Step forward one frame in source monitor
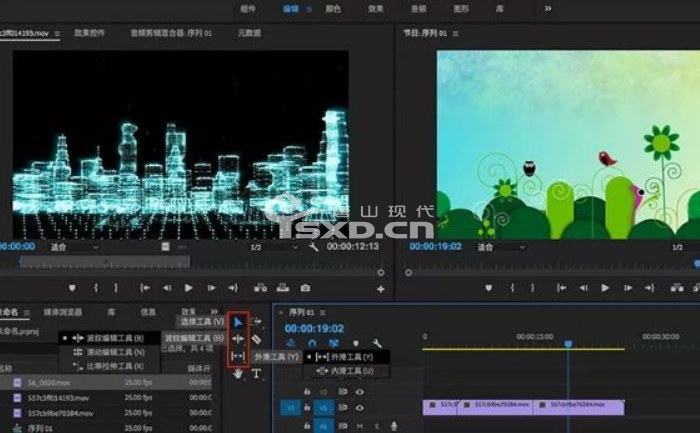Viewport: 700px width, 433px height. point(211,288)
